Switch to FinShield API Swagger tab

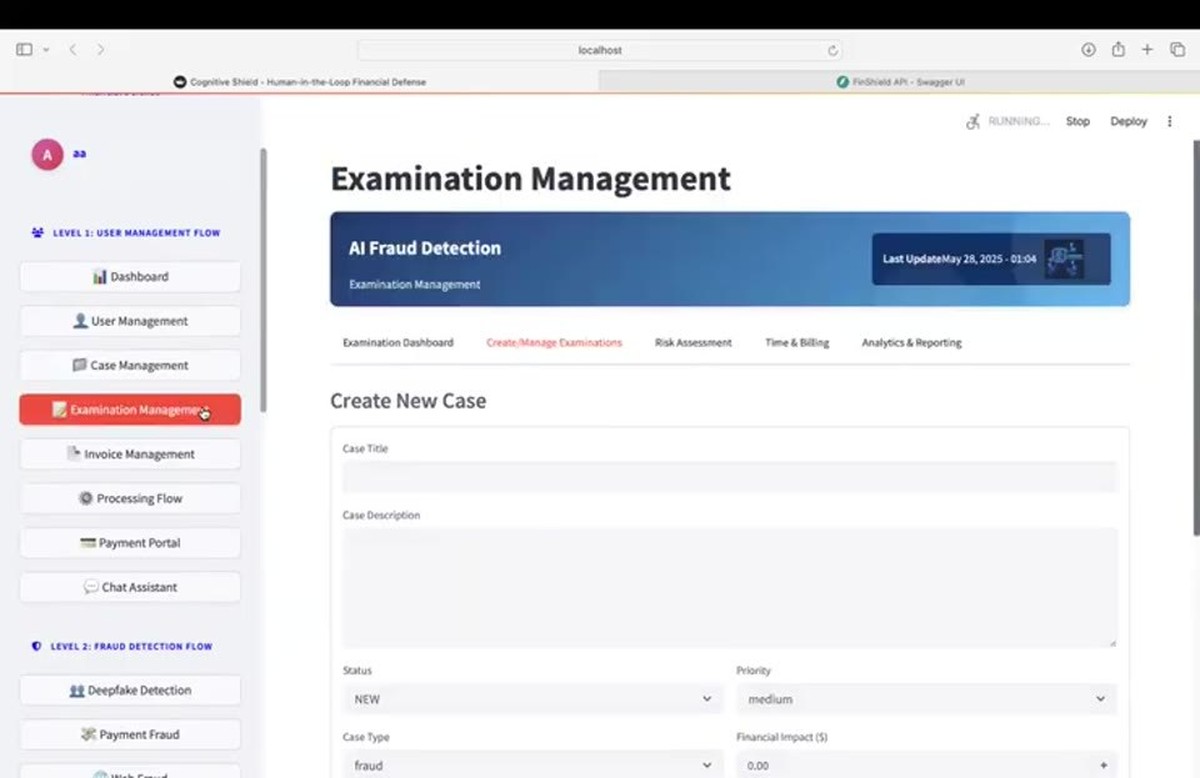click(899, 82)
